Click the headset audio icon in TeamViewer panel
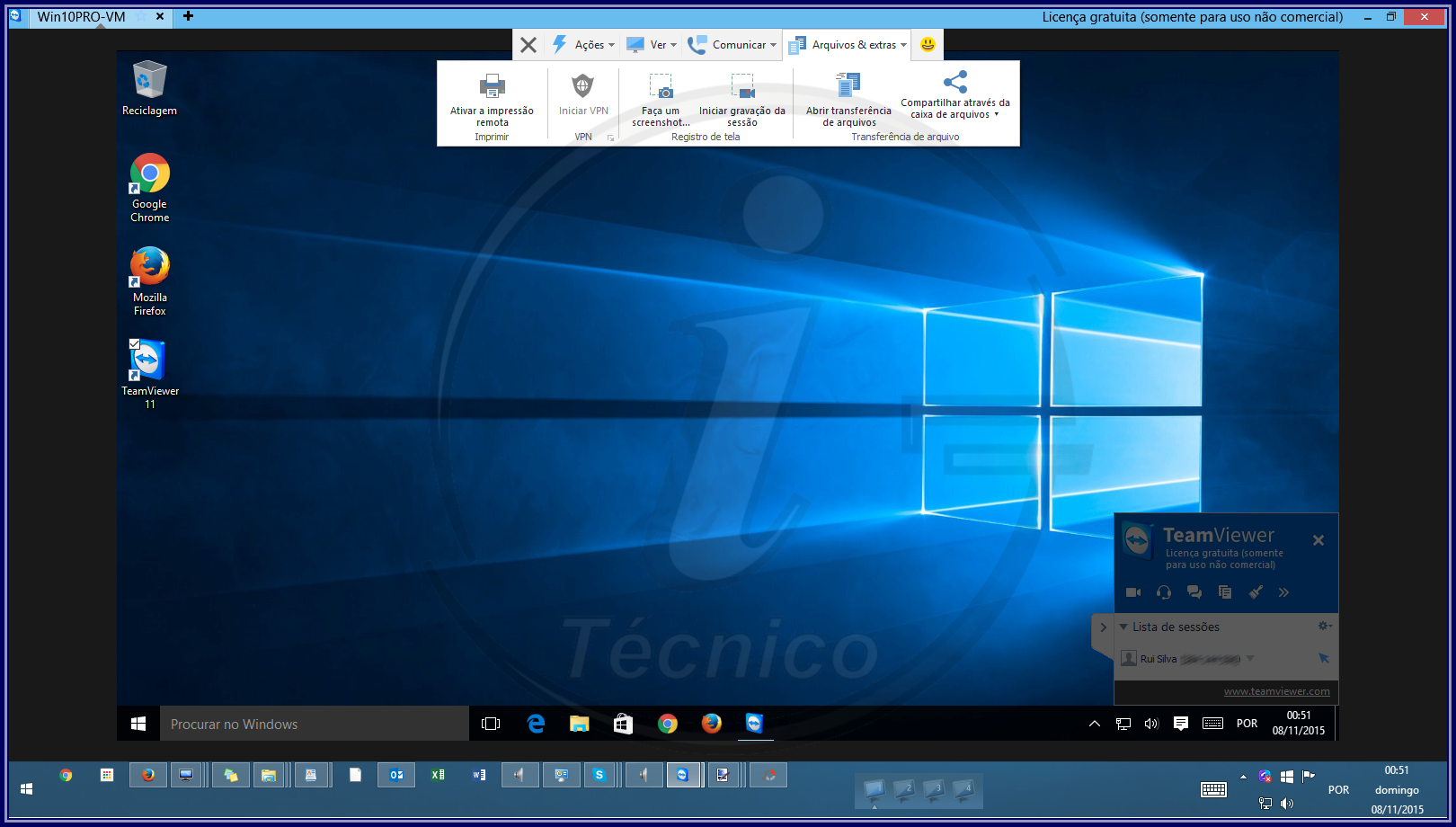 pyautogui.click(x=1164, y=592)
